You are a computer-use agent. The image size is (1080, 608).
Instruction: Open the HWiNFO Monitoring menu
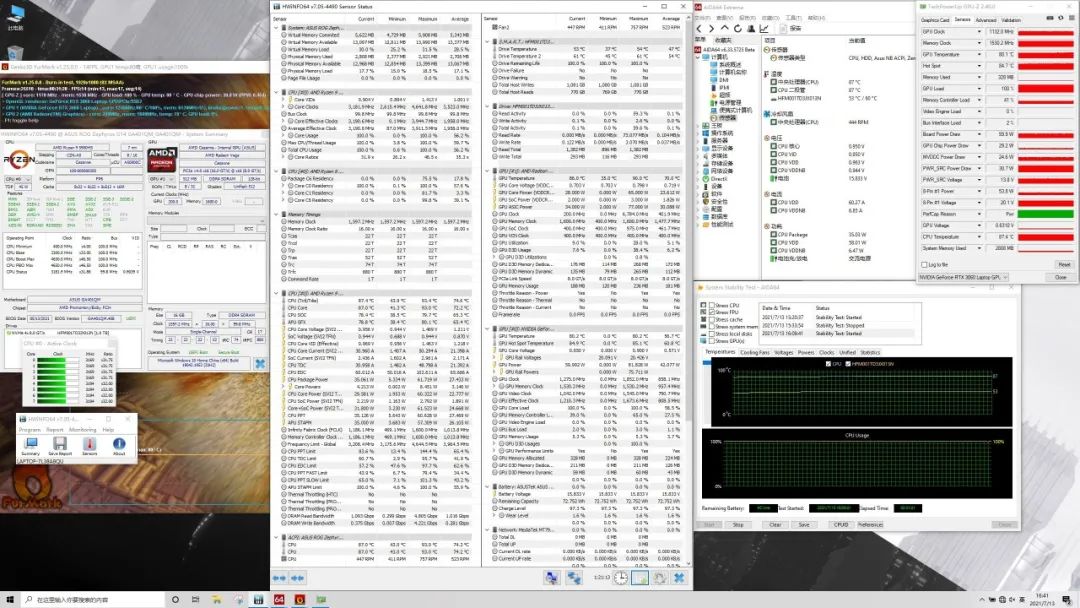83,429
